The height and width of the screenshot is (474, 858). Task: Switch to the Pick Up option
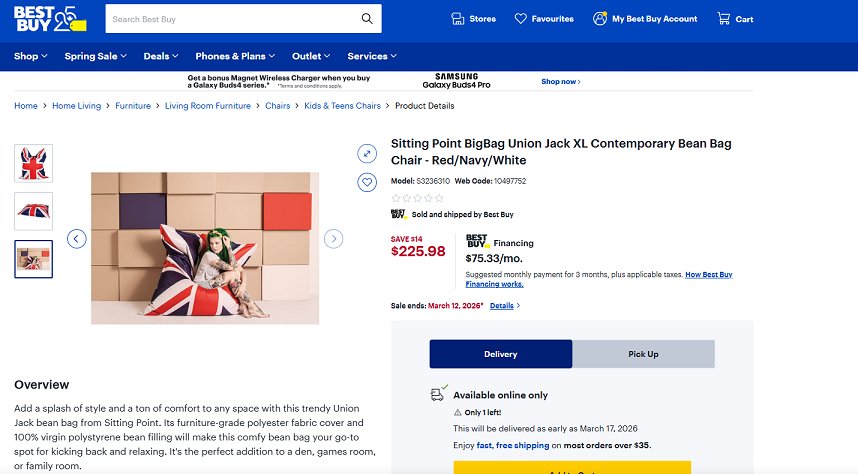[x=643, y=354]
